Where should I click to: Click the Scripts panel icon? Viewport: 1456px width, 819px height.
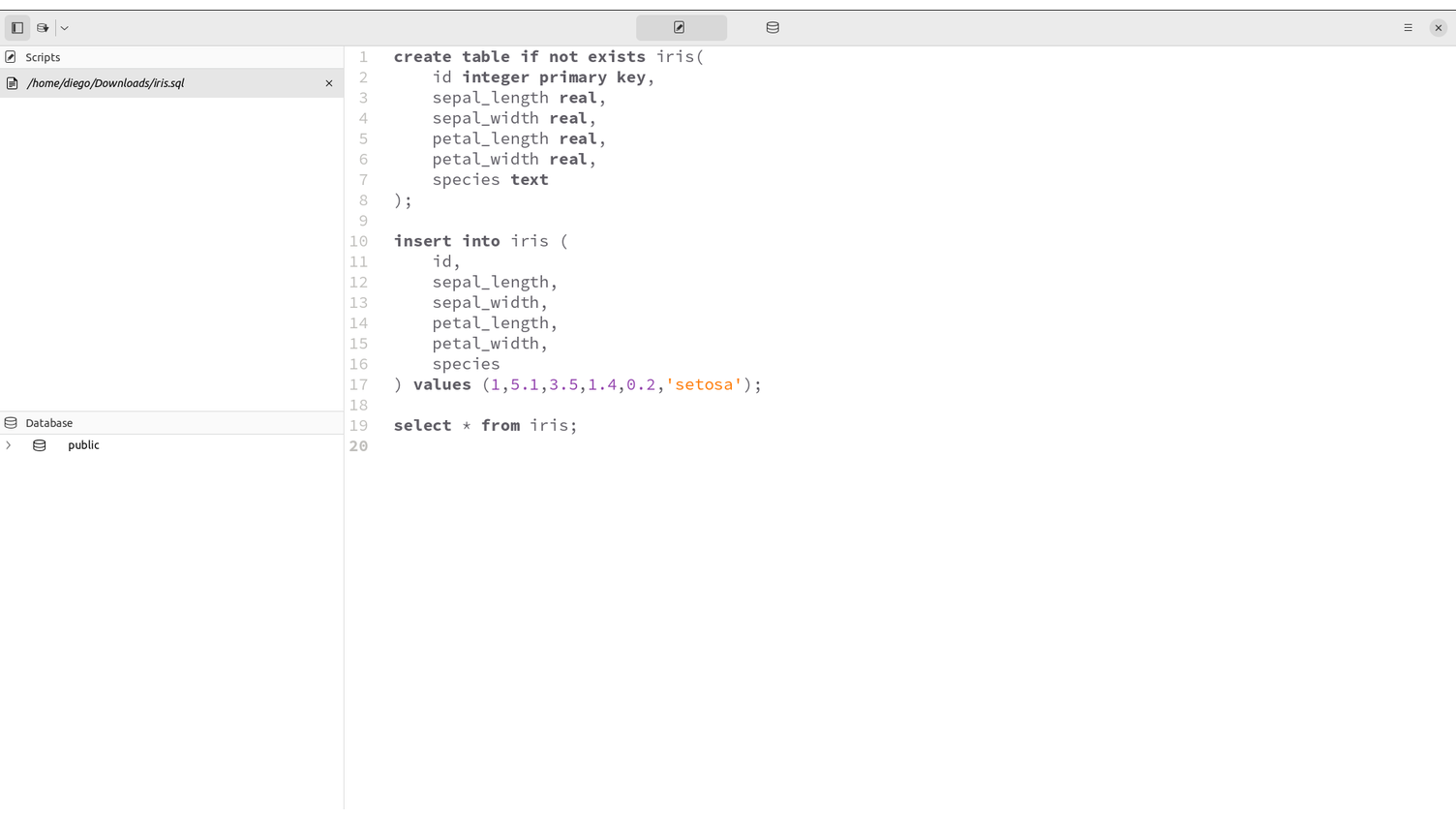click(x=11, y=57)
